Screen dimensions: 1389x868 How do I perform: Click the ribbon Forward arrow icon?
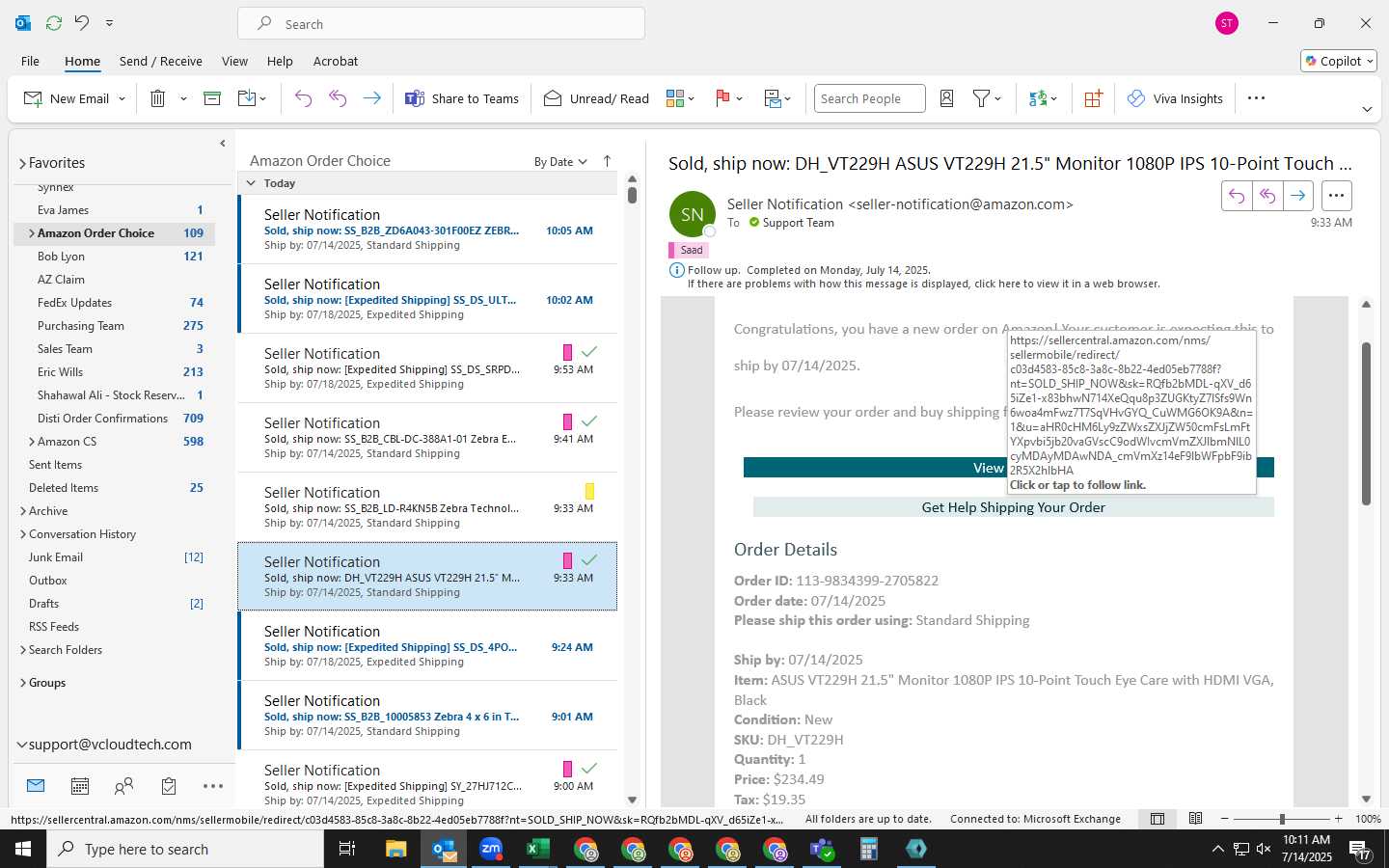coord(371,98)
